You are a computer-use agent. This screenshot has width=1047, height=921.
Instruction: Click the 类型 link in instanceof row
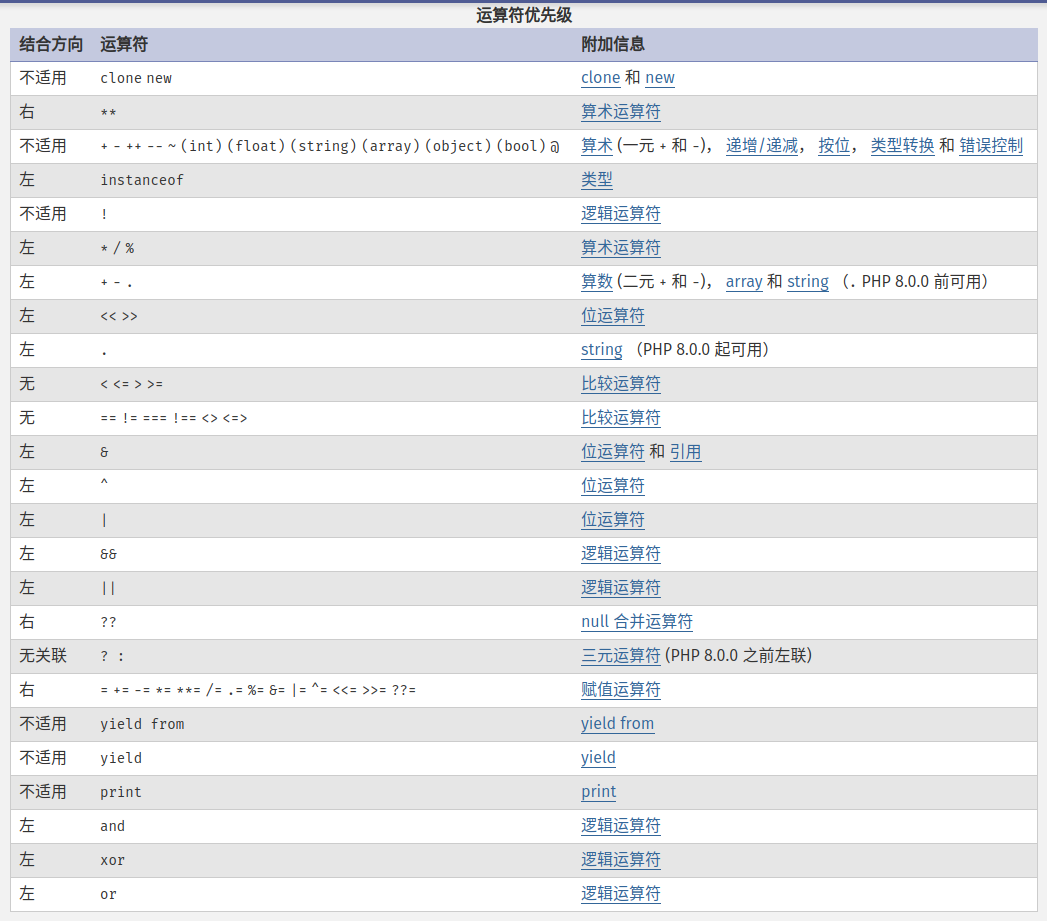click(596, 180)
